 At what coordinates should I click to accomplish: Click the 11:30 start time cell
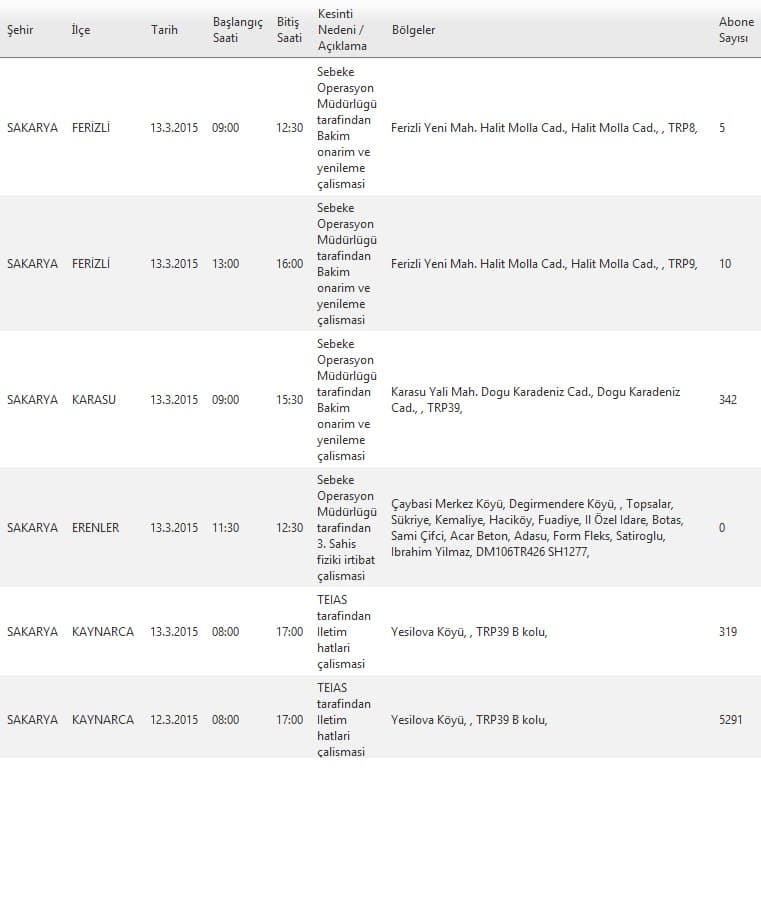[x=226, y=528]
